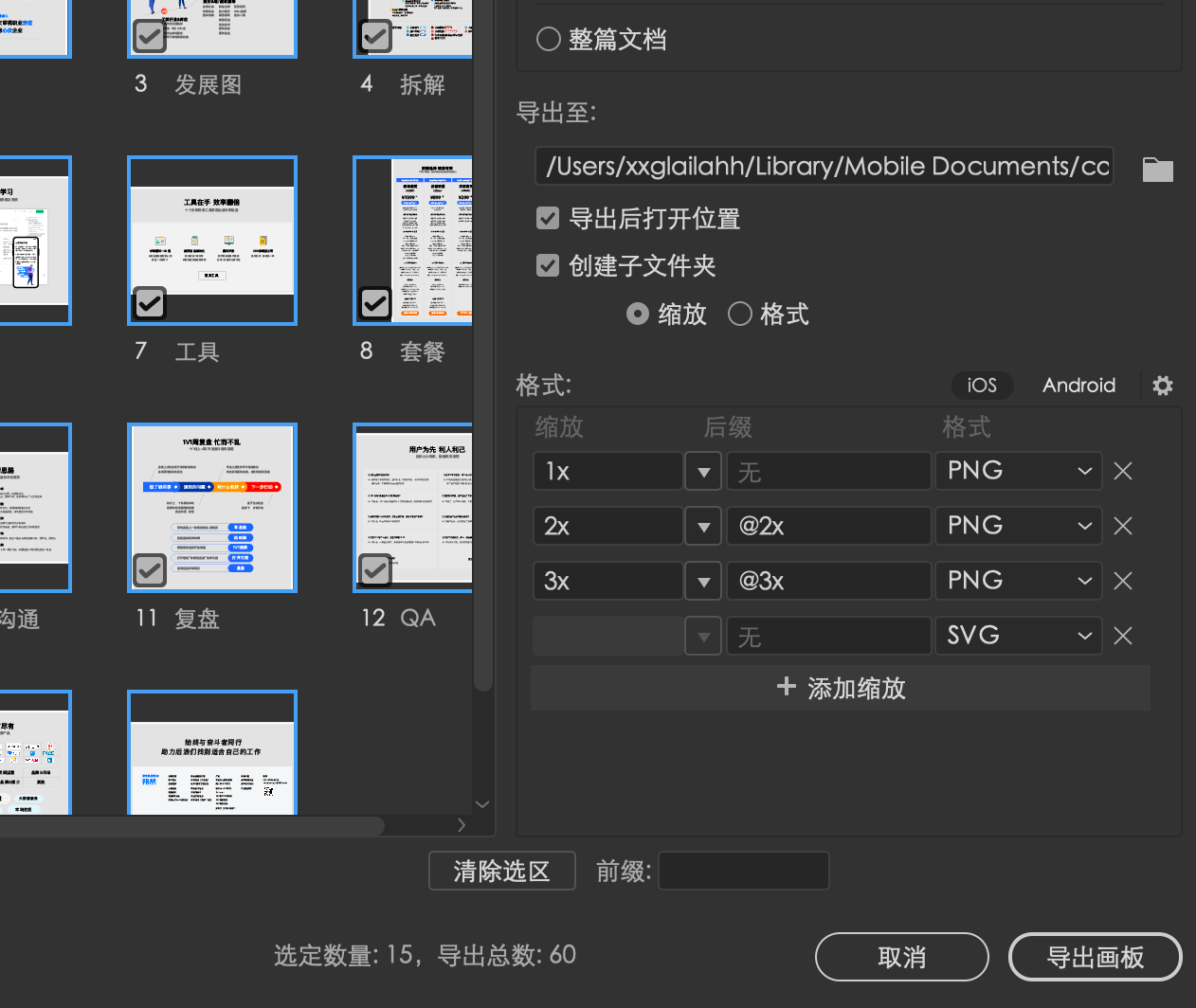Uncheck artboard 3 发展图
Screen dimensions: 1196x1008
pyautogui.click(x=150, y=36)
